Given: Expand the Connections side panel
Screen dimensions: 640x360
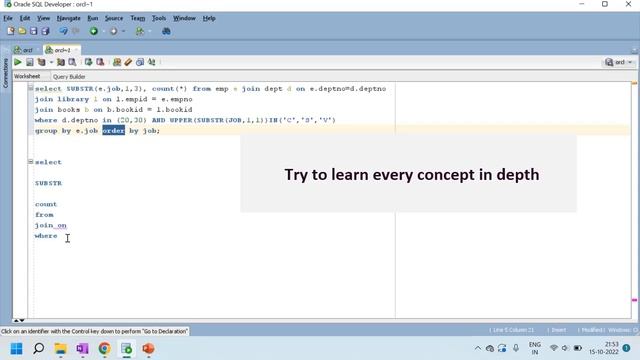Looking at the screenshot, I should point(6,73).
